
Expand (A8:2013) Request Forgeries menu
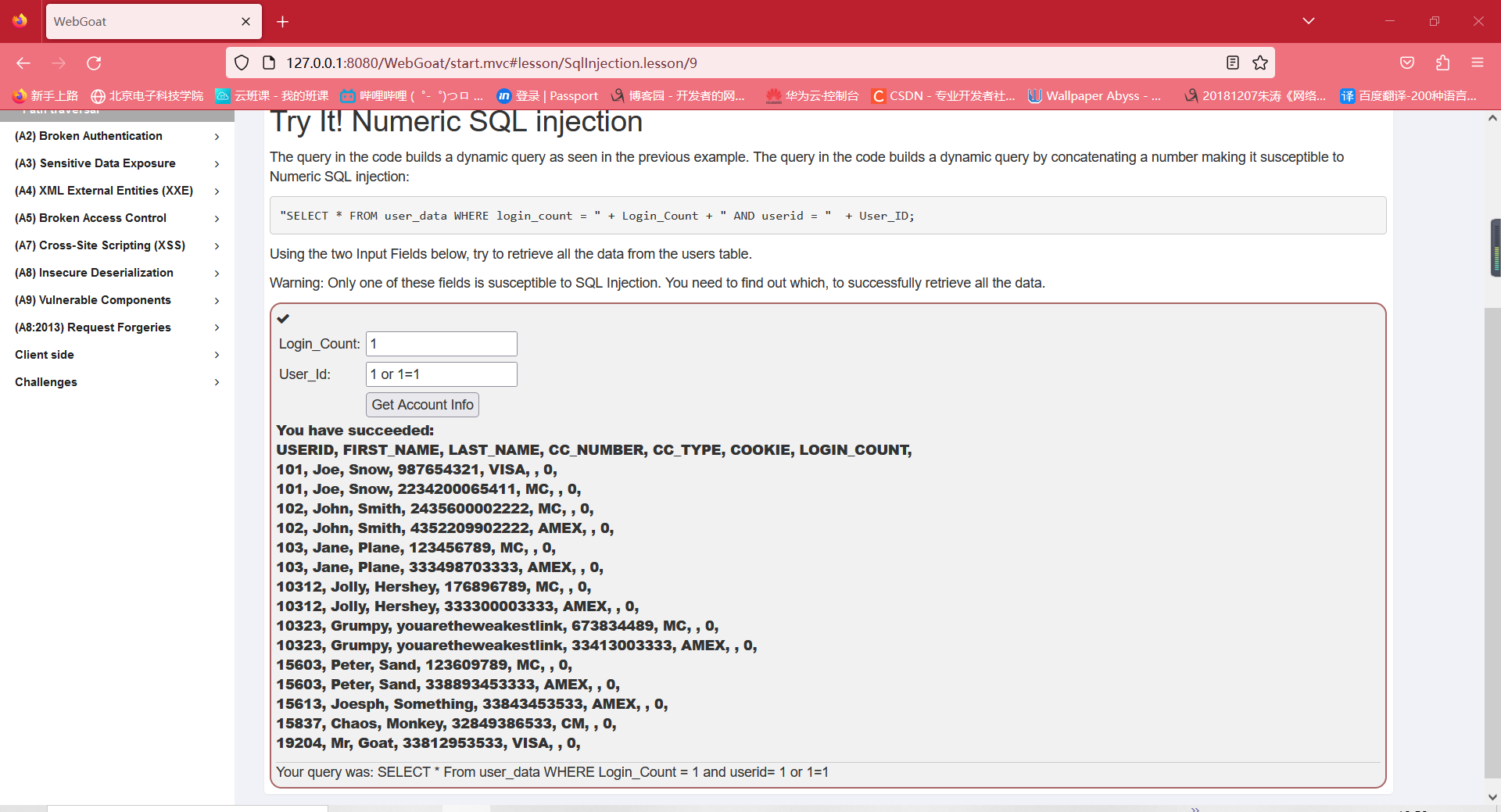coord(117,327)
